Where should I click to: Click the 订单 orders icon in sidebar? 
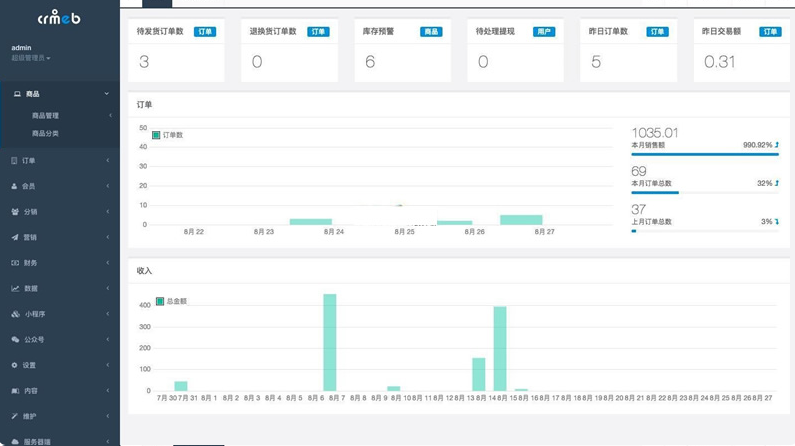point(15,160)
